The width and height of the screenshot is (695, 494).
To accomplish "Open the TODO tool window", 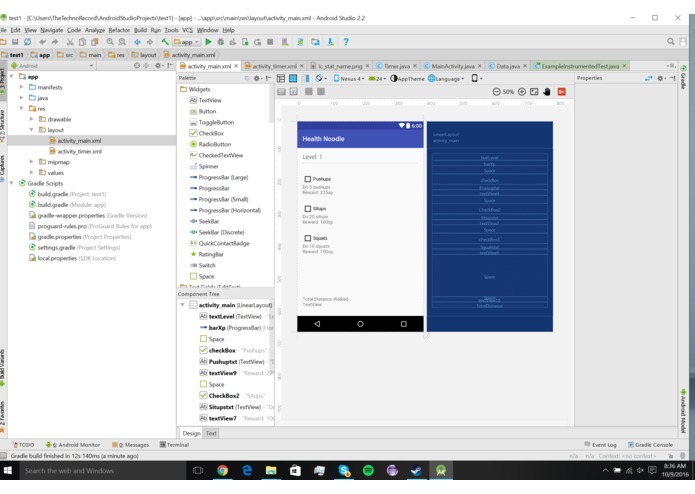I will 23,445.
